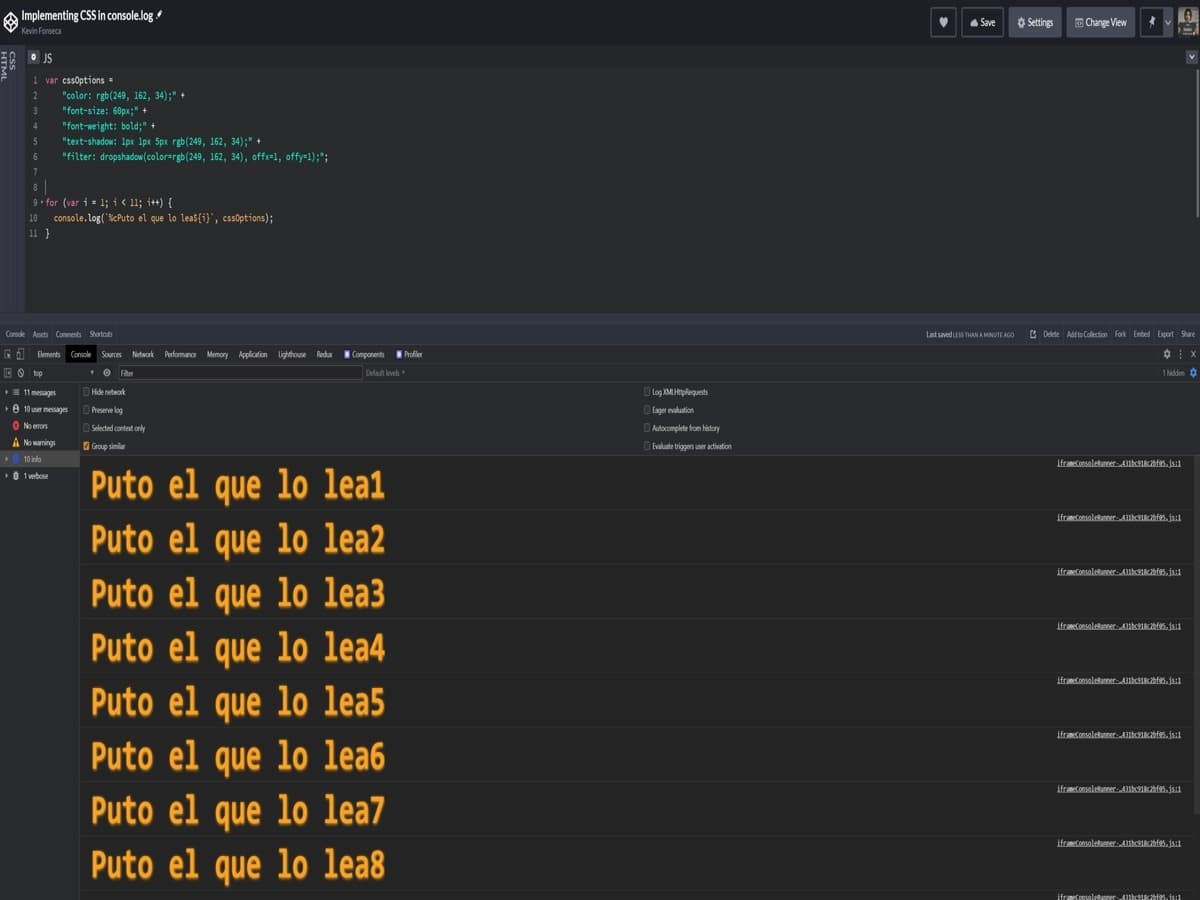The image size is (1200, 900).
Task: Check the Preserve log option
Action: (x=86, y=410)
